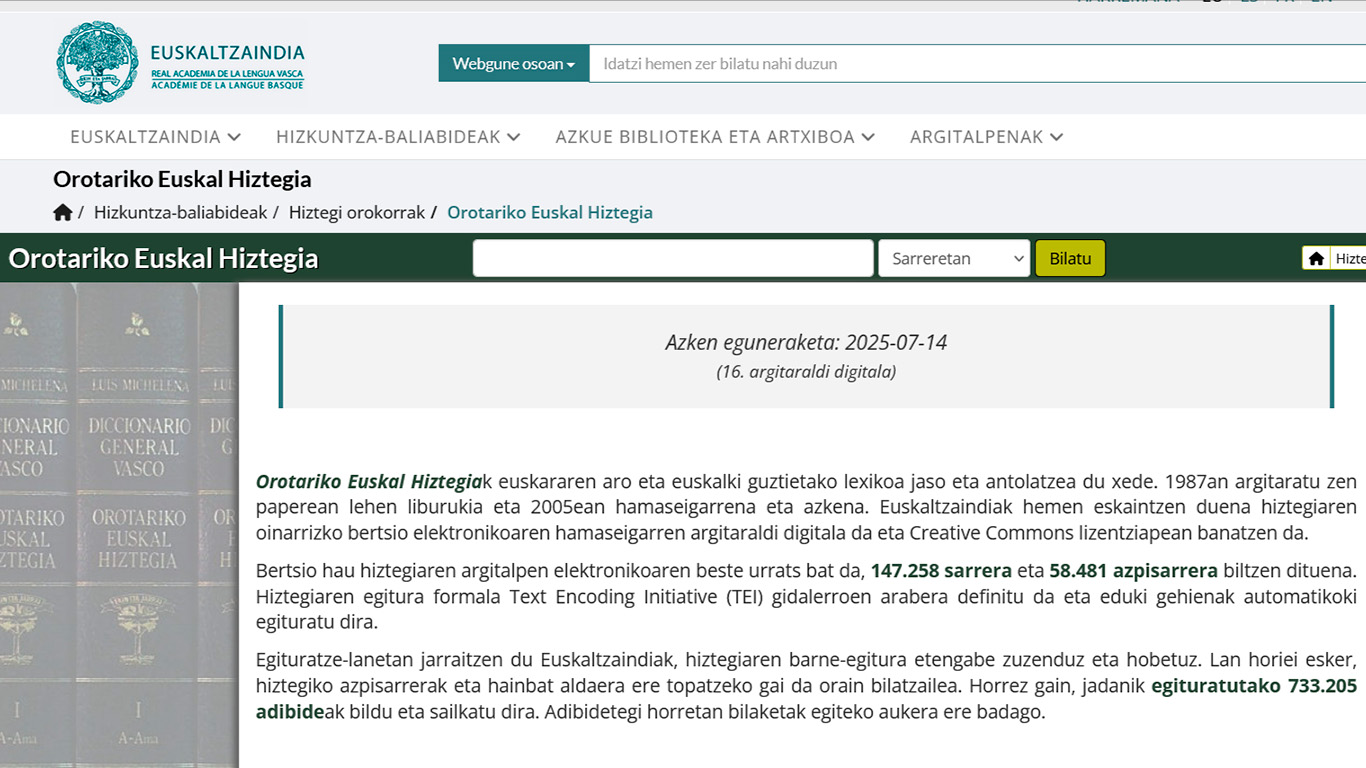Viewport: 1366px width, 768px height.
Task: Click the Azken eguneraketa update notice box
Action: [806, 356]
